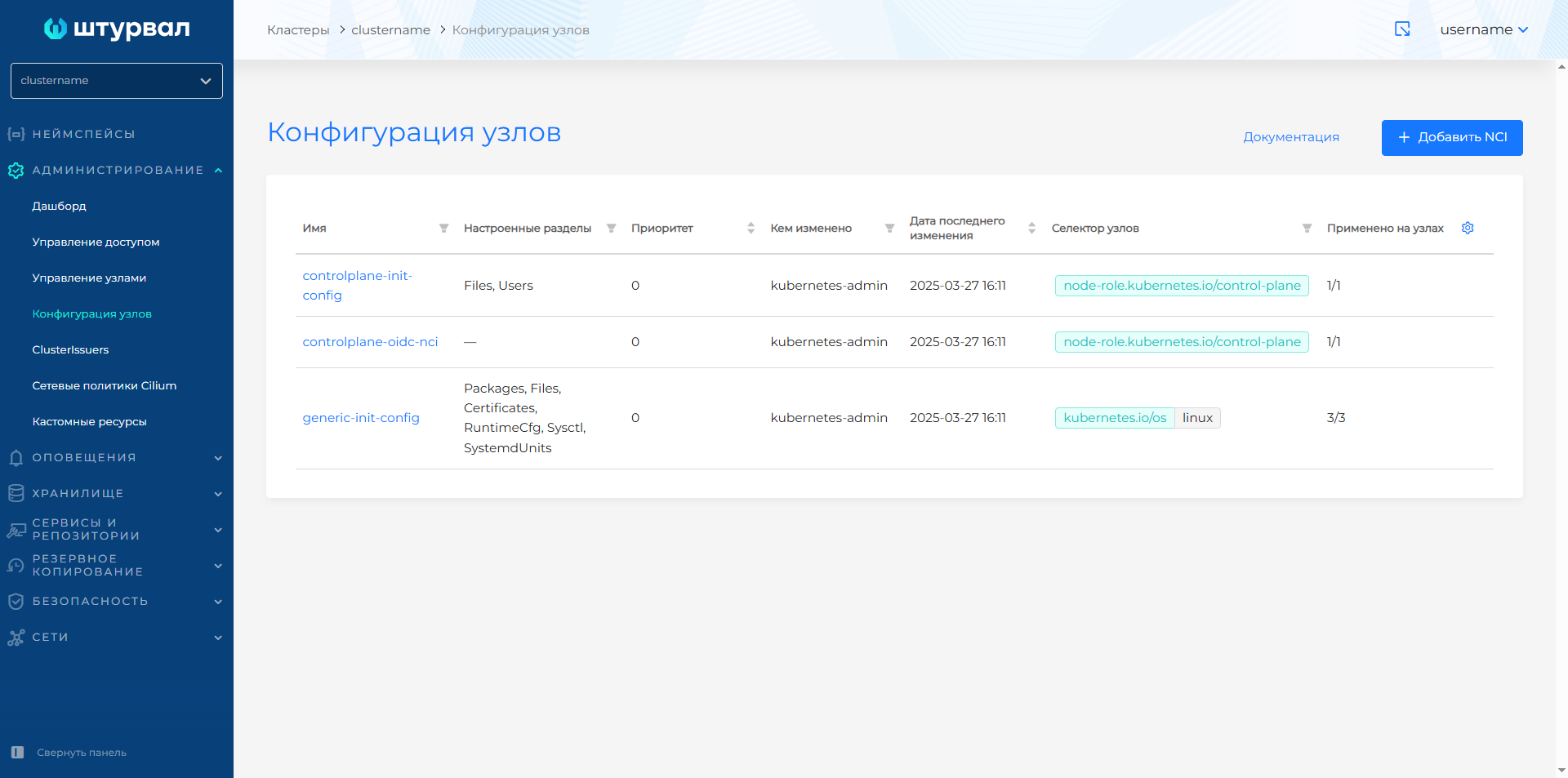This screenshot has width=1568, height=778.
Task: Open the Селектор узлов filter icon
Action: coord(1307,229)
